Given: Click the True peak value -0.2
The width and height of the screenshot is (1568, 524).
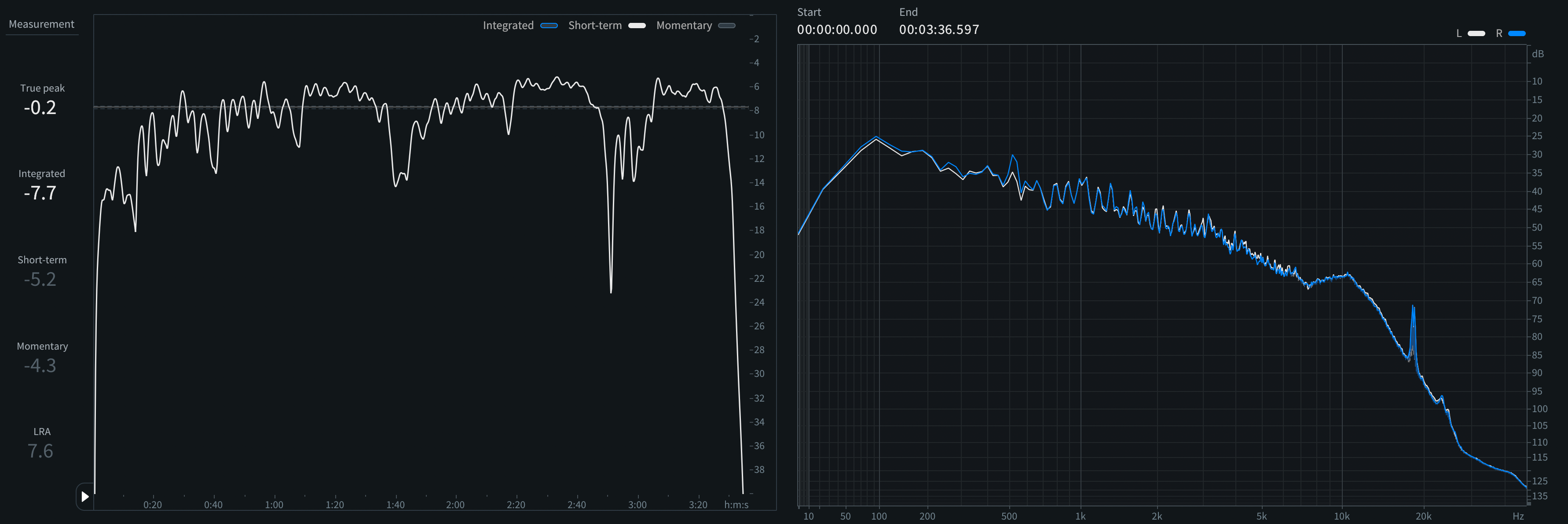Looking at the screenshot, I should pos(40,108).
